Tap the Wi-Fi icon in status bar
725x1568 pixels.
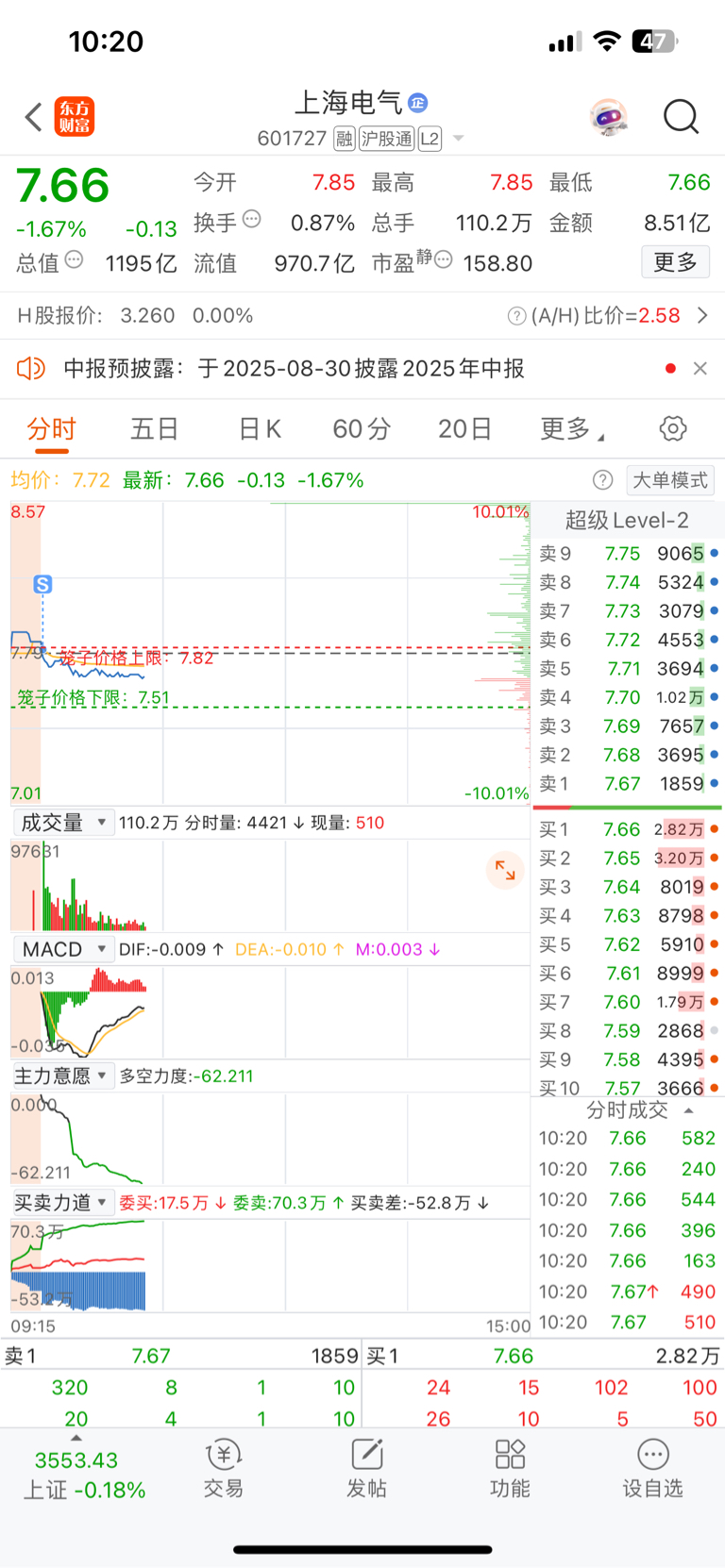coord(608,42)
